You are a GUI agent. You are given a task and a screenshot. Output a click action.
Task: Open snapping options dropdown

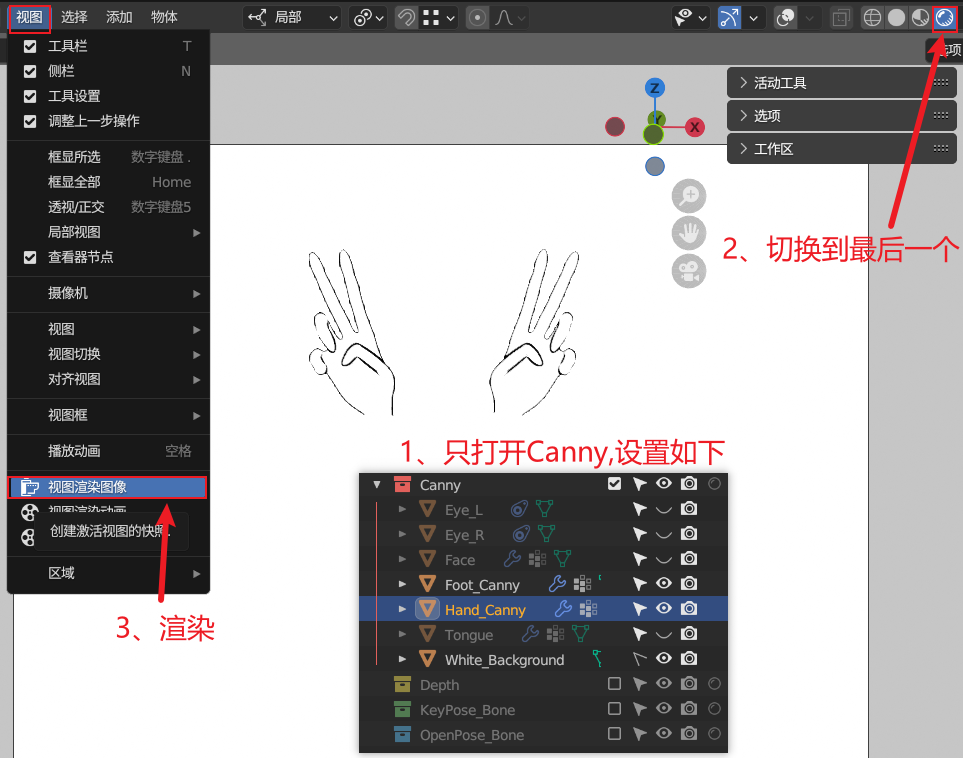tap(440, 18)
